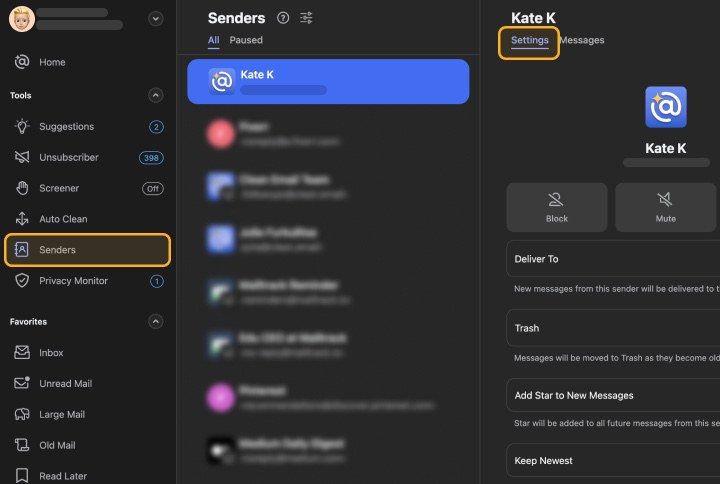Mute sender Kate K
This screenshot has width=720, height=484.
tap(665, 207)
